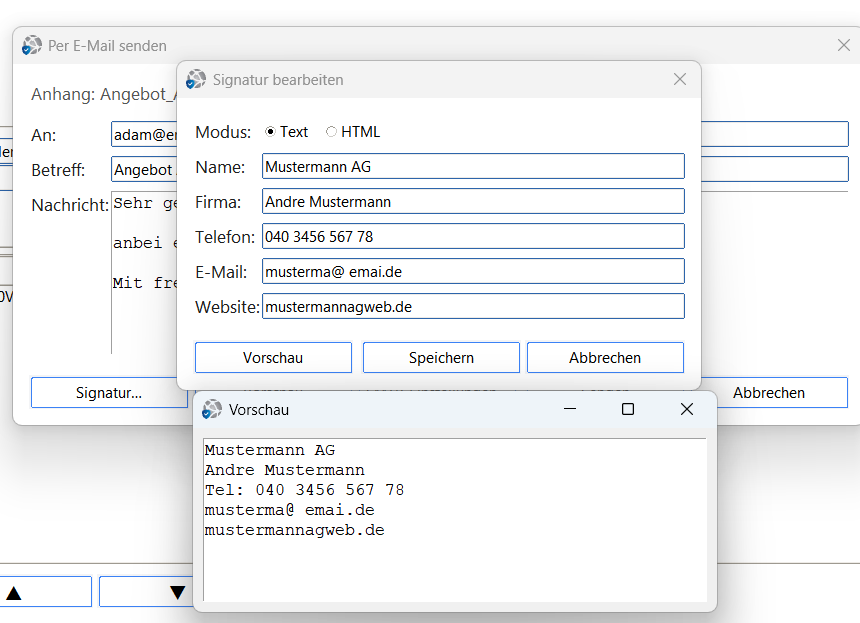Screen dimensions: 860x623
Task: Click preview line 'Tel: 040 3456 567 78'
Action: [x=304, y=490]
